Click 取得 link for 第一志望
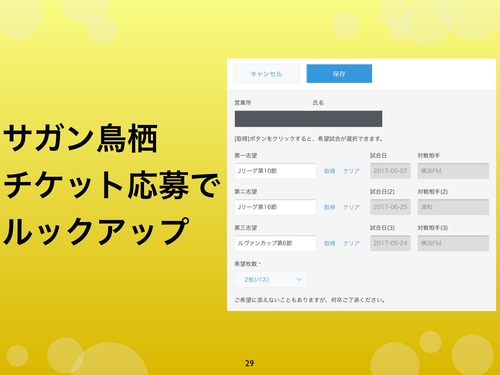Viewport: 500px width, 375px height. [x=329, y=171]
